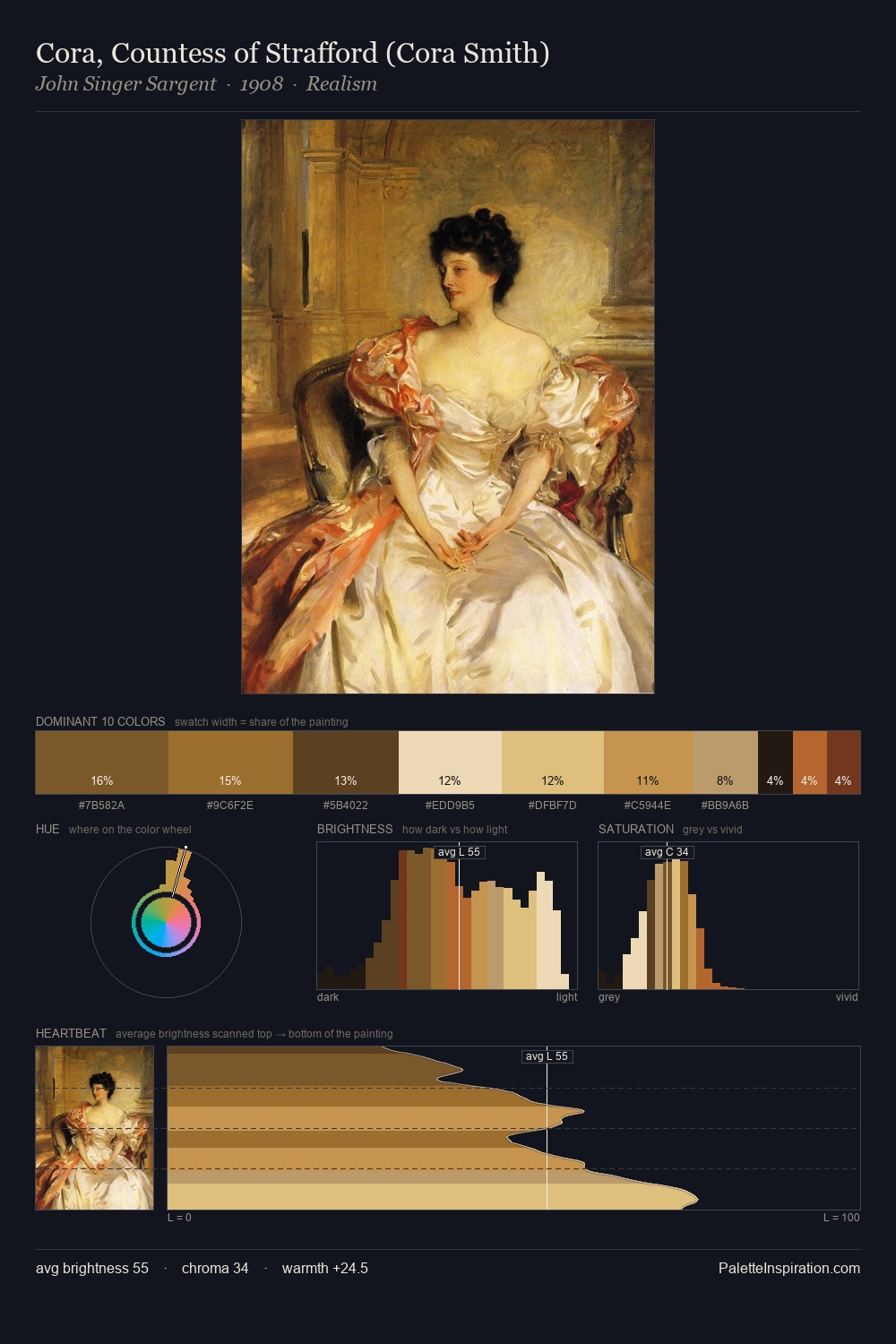The height and width of the screenshot is (1344, 896).
Task: Click hex code '#7B582A'
Action: point(101,806)
